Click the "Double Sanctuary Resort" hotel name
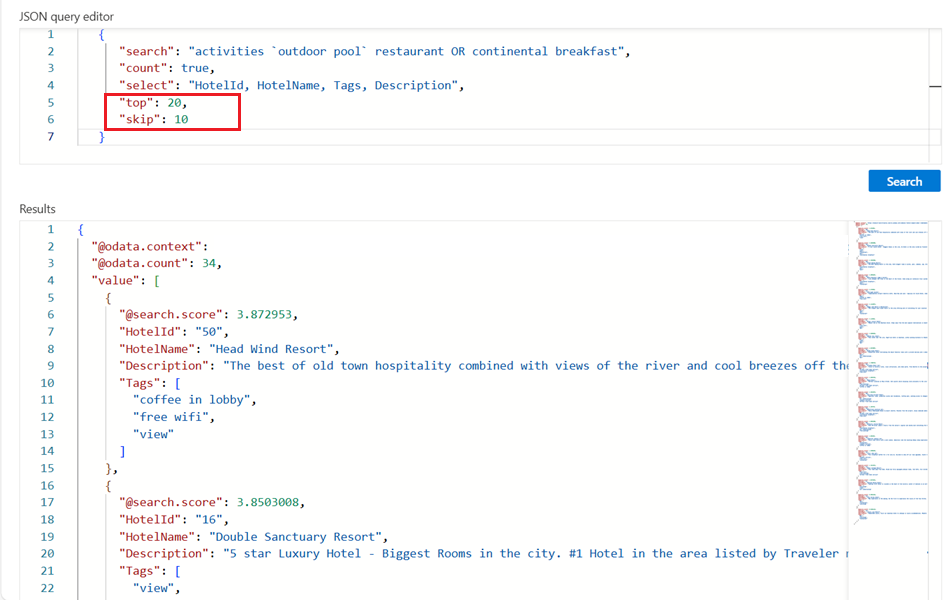 (x=297, y=537)
